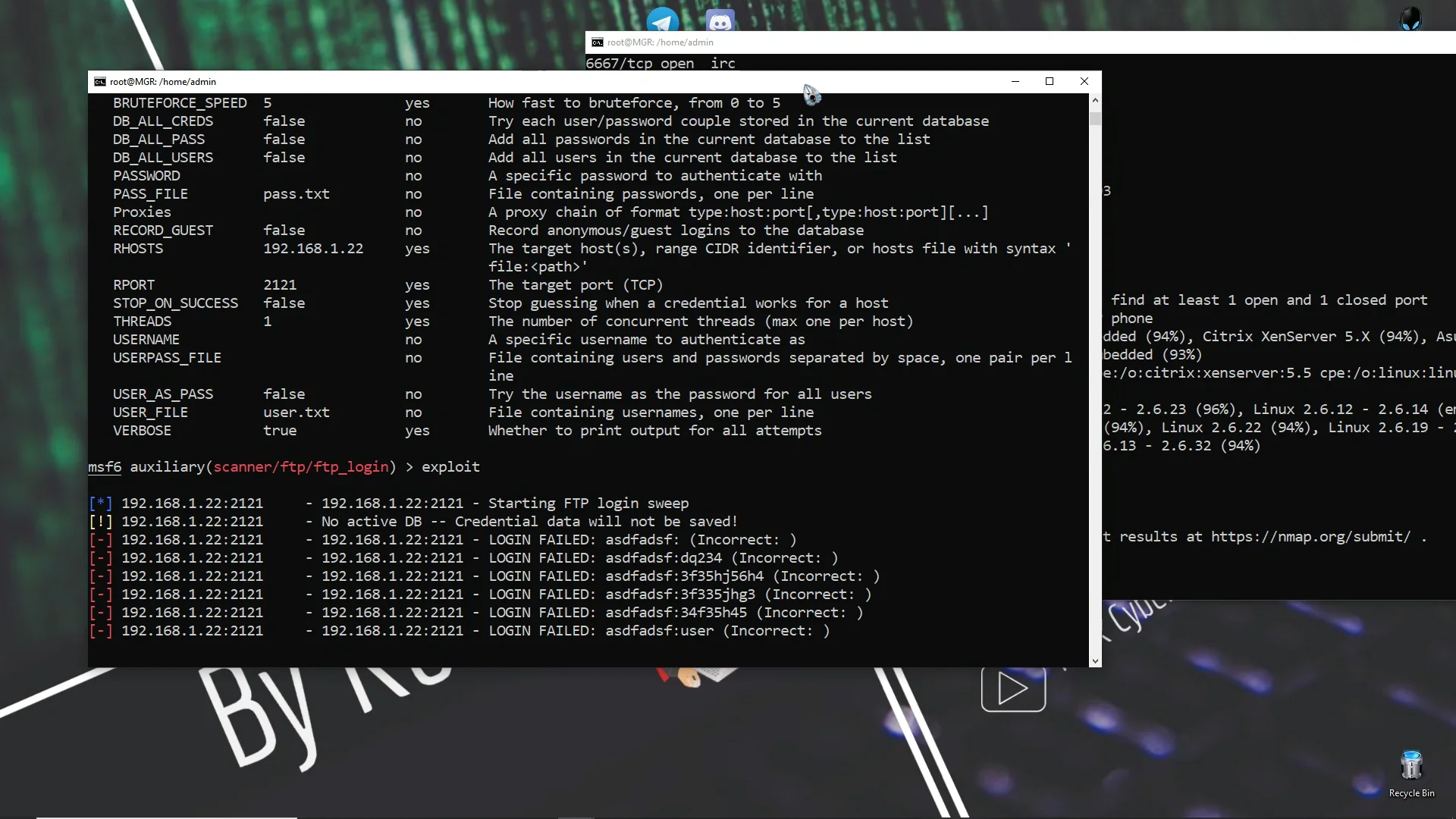The height and width of the screenshot is (819, 1456).
Task: Click the front terminal title bar text
Action: (163, 82)
